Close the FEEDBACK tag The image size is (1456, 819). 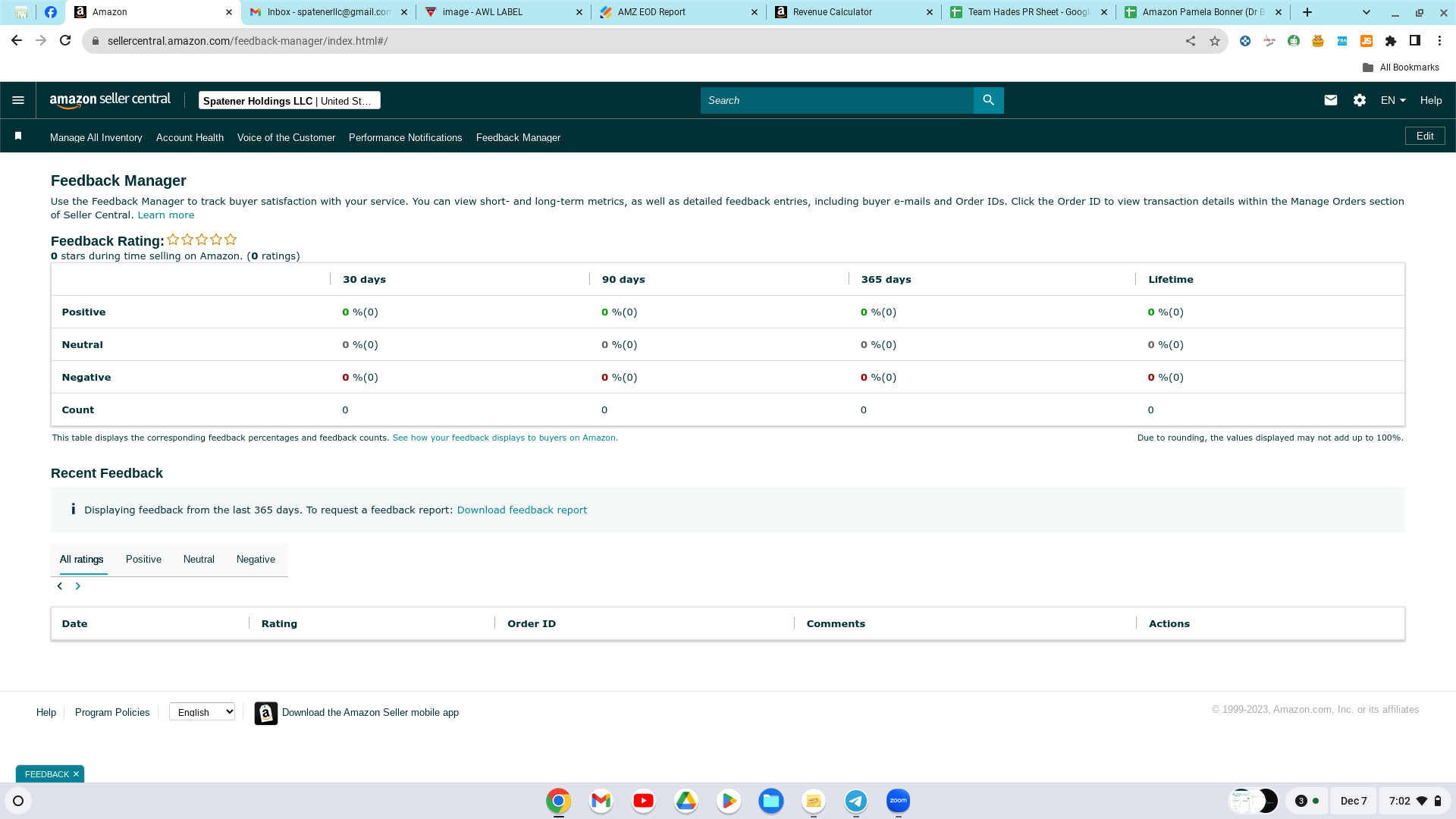click(x=76, y=774)
